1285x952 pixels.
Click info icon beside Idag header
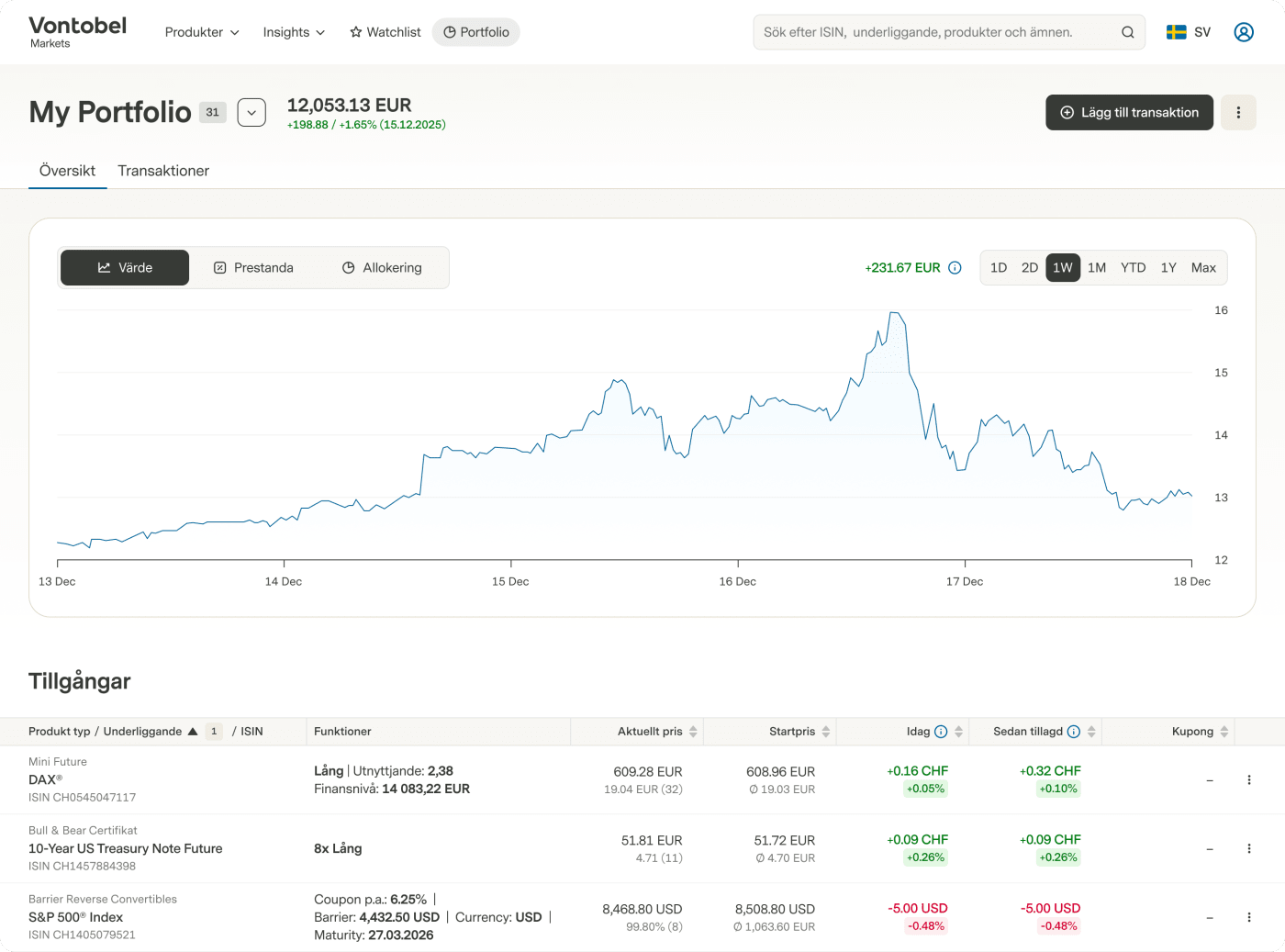coord(941,732)
